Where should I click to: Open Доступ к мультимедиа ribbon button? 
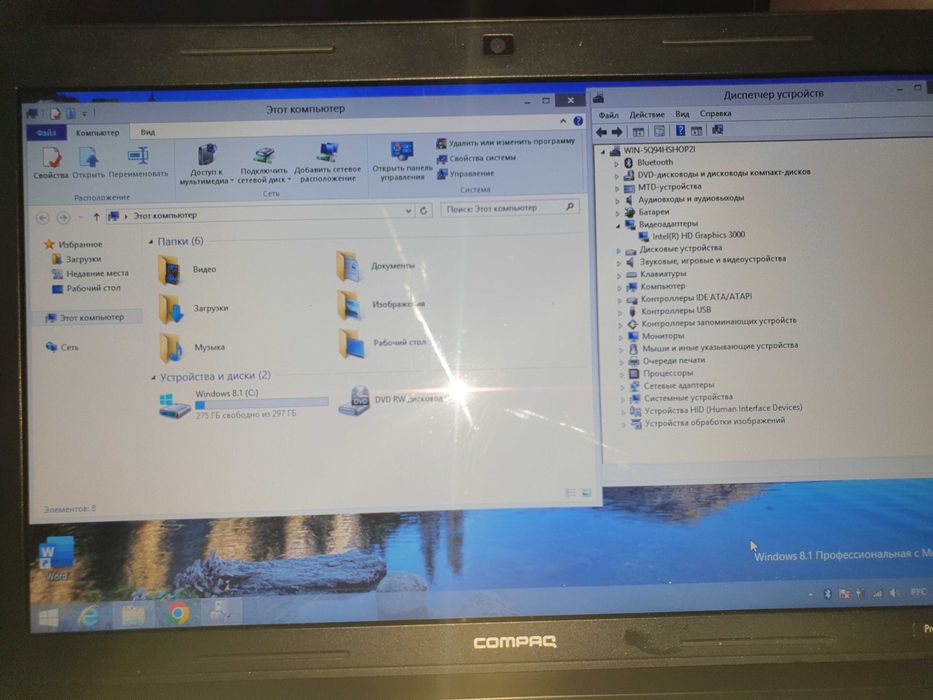click(x=206, y=164)
